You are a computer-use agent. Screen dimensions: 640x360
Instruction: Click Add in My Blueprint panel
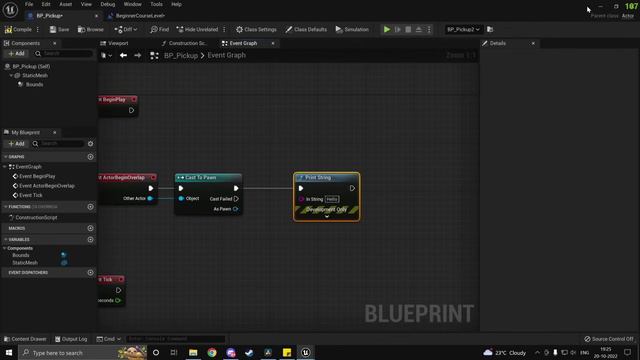pos(16,144)
